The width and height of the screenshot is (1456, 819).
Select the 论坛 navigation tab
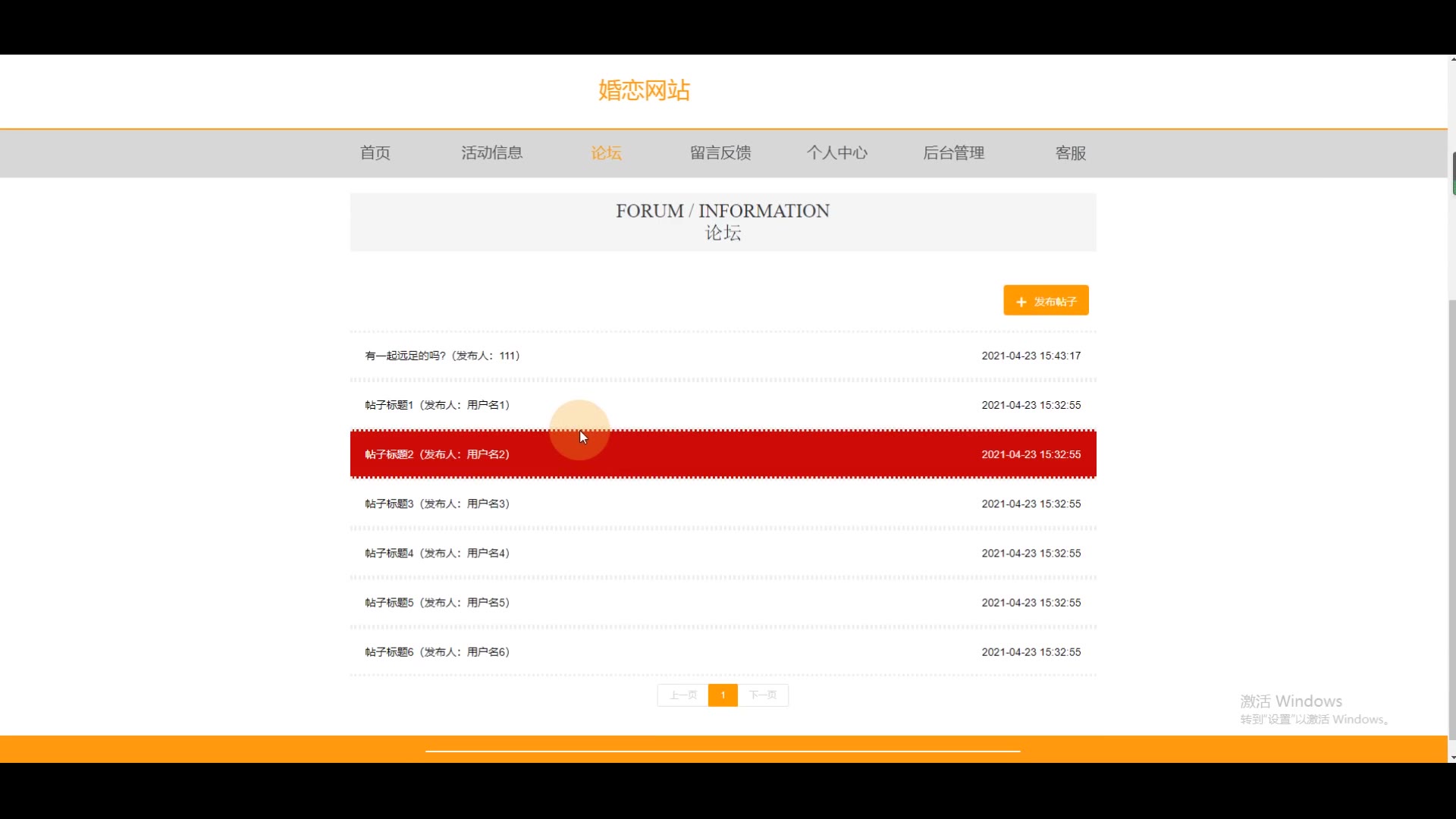pos(606,153)
